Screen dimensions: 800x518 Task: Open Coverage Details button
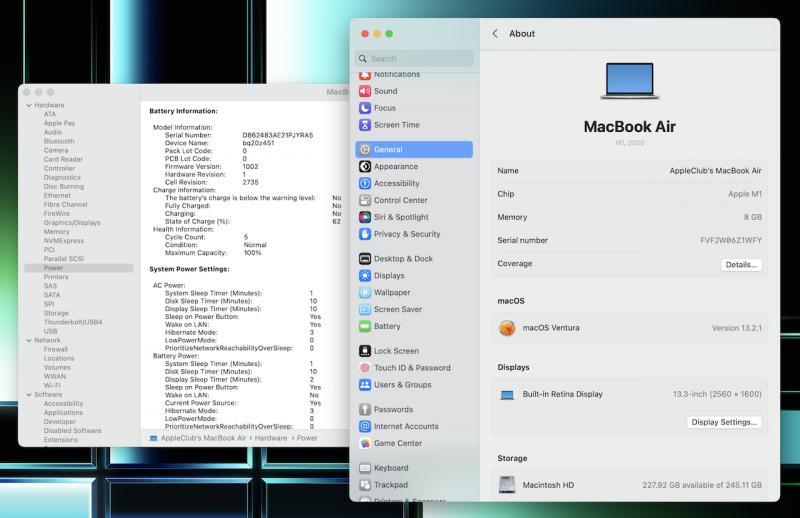[741, 264]
